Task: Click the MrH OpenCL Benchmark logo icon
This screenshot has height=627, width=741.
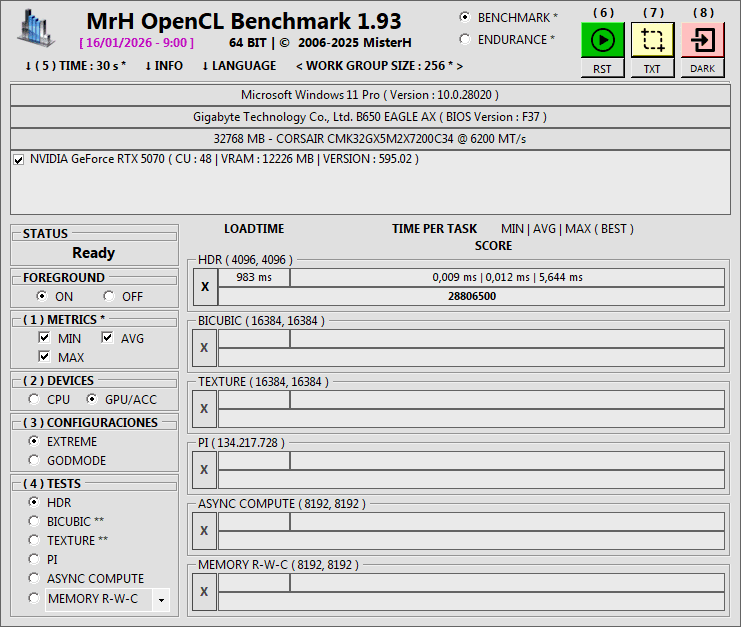Action: (x=36, y=29)
